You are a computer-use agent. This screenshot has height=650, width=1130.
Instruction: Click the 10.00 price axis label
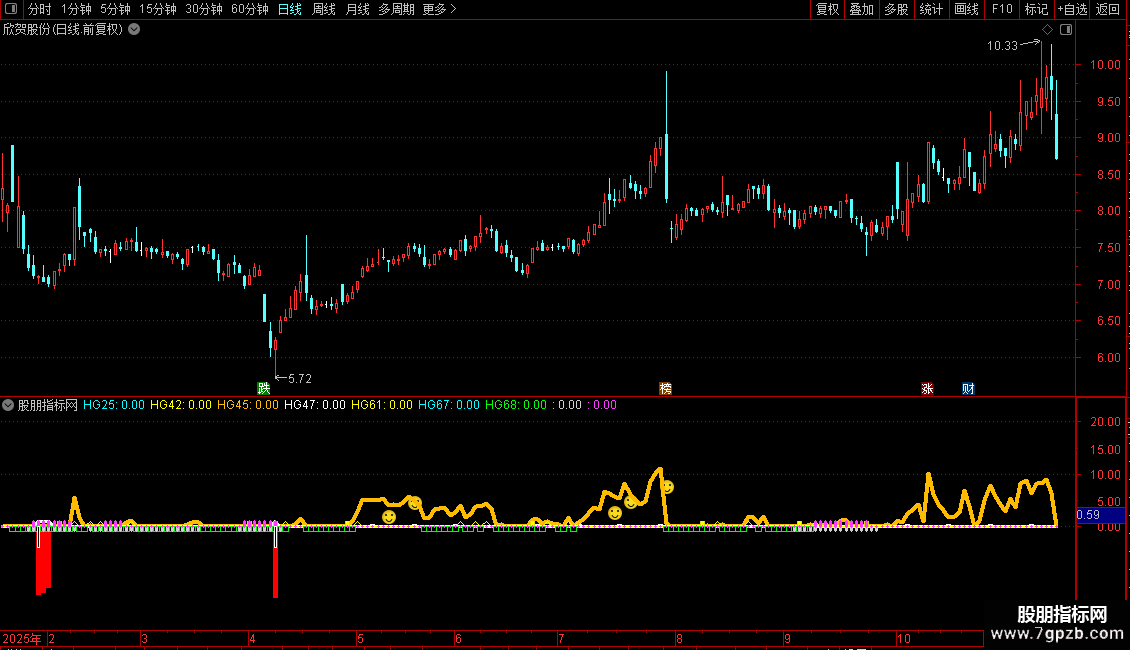click(1105, 65)
